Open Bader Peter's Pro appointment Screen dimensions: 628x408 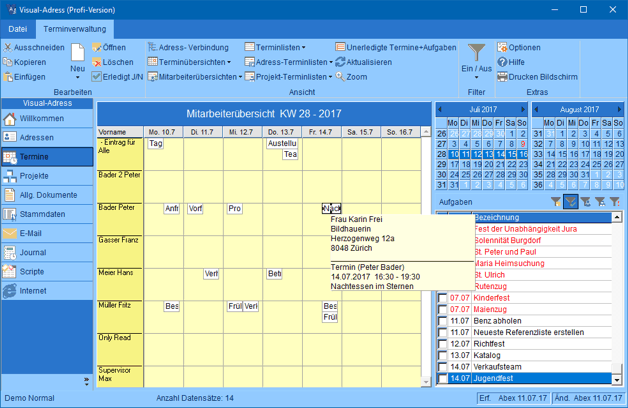point(234,209)
